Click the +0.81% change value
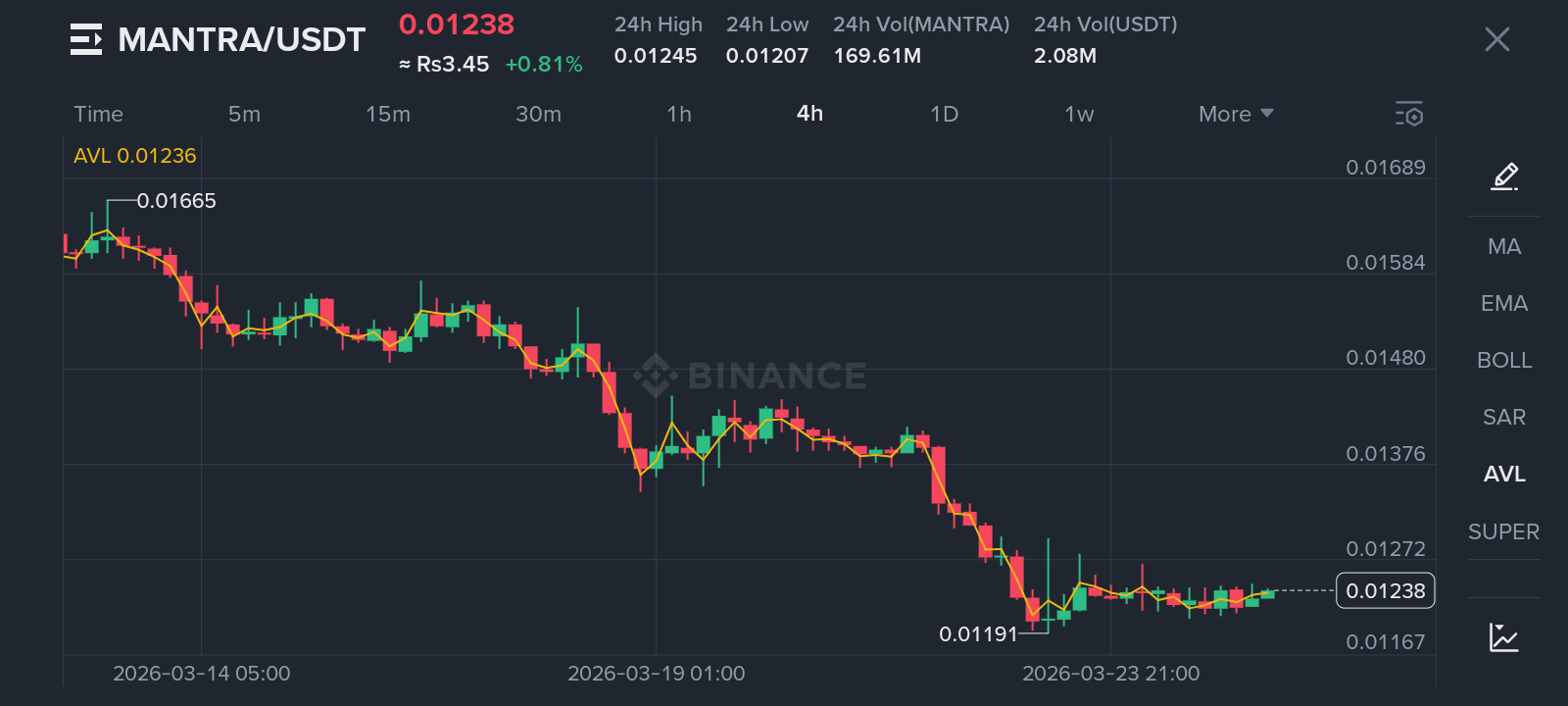1568x706 pixels. [x=544, y=65]
